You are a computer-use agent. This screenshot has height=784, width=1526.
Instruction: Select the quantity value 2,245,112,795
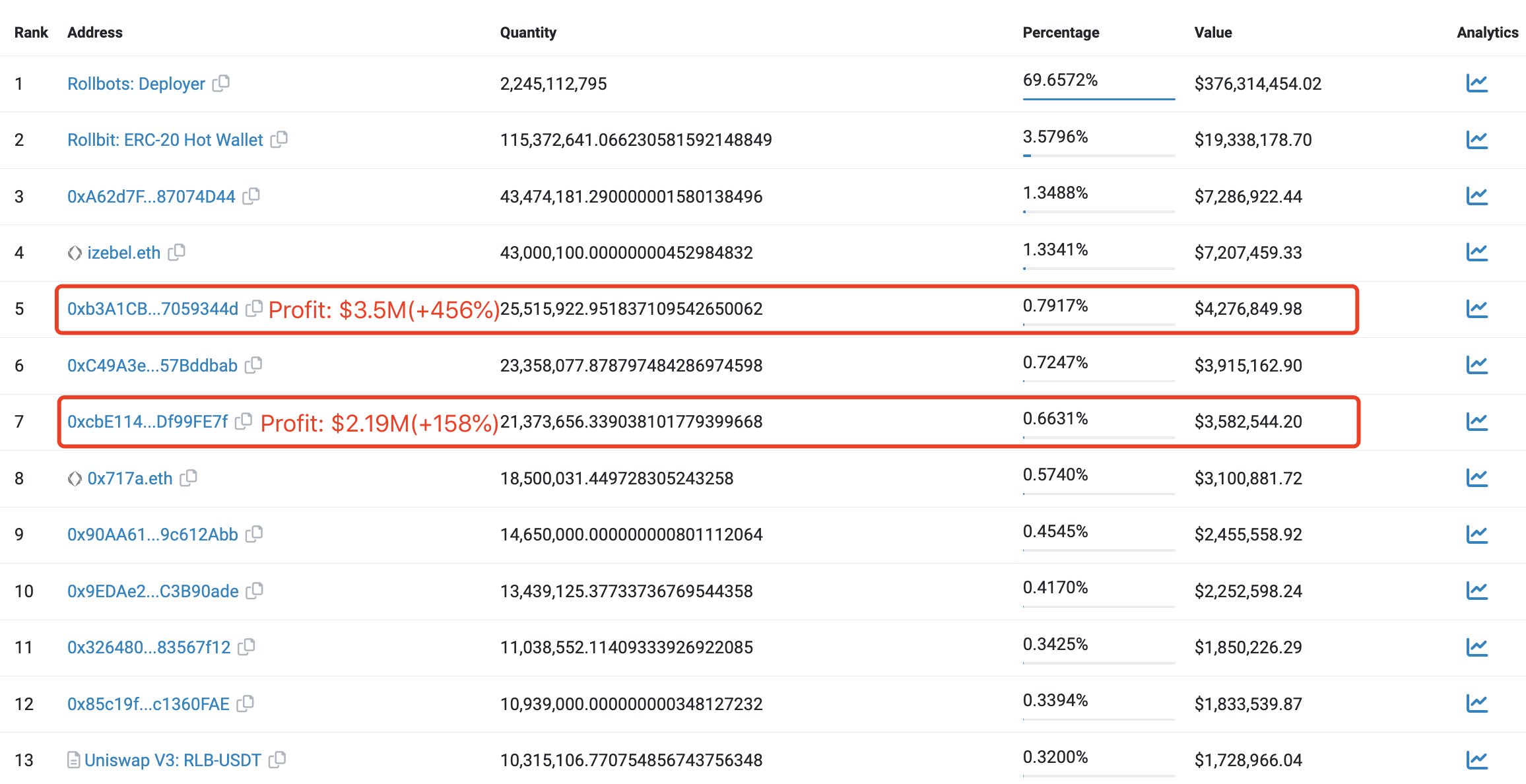pos(554,83)
